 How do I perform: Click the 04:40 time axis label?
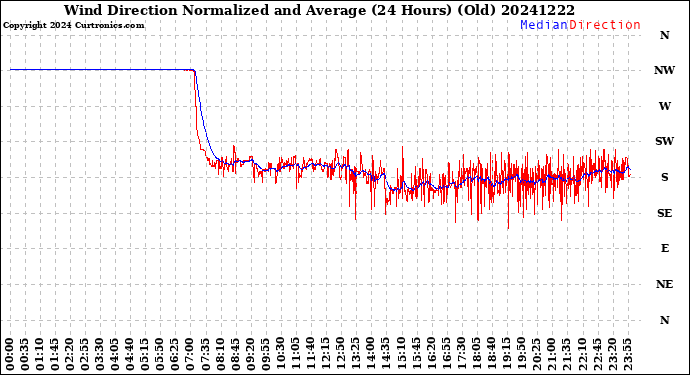tap(130, 354)
